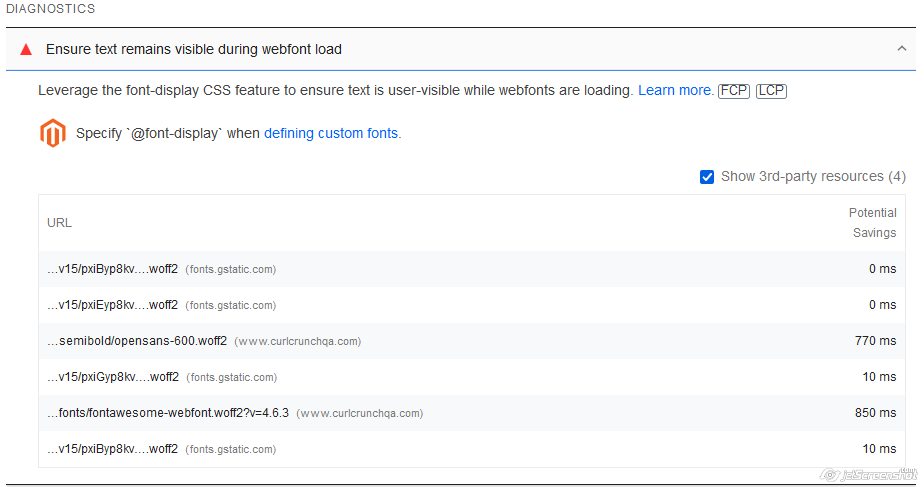Click the URL column header
This screenshot has width=924, height=487.
tap(59, 222)
